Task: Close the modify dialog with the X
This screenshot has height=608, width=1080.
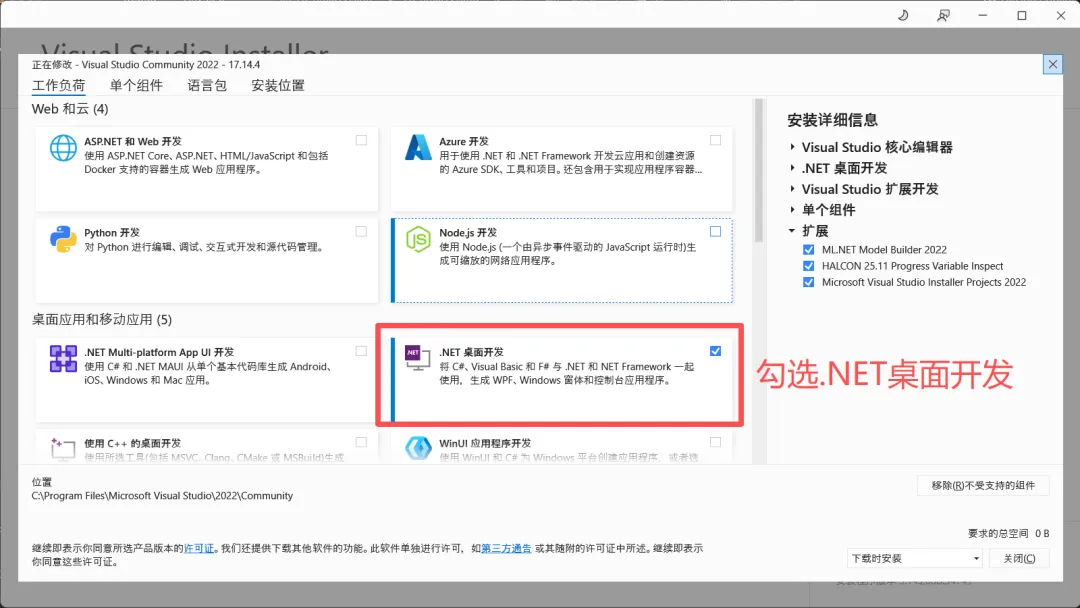Action: 1052,65
